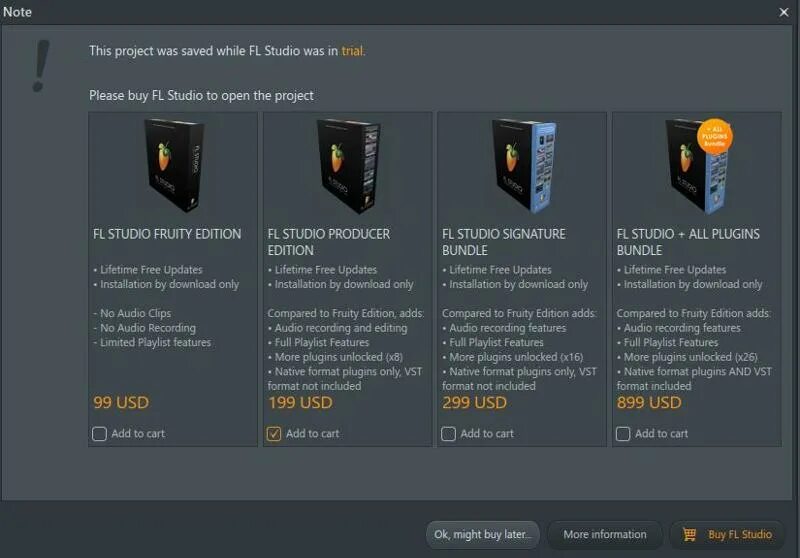Screen dimensions: 800x558
Task: Click the Buy FL Studio button
Action: pyautogui.click(x=728, y=535)
